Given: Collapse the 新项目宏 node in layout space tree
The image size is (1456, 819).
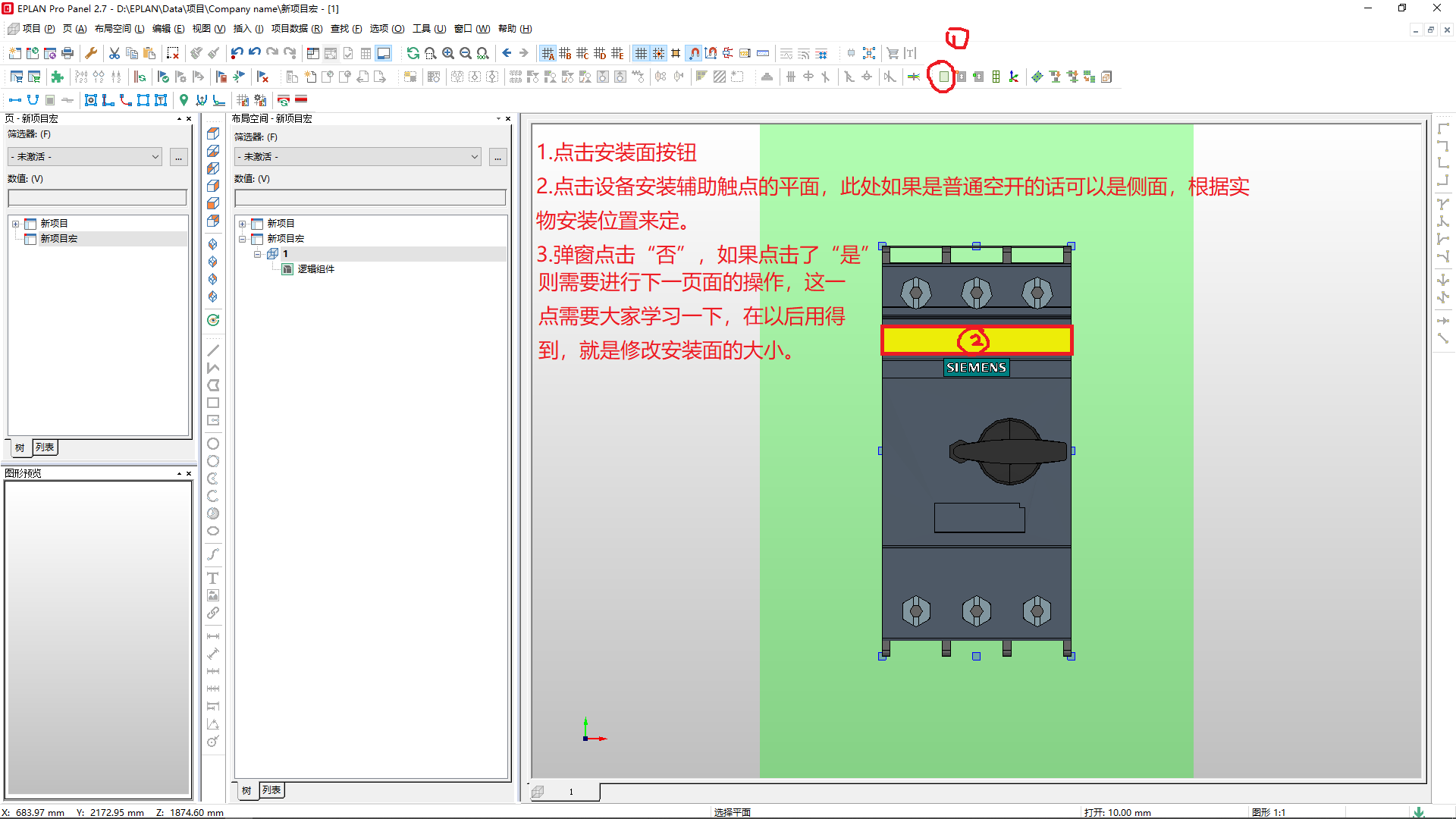Looking at the screenshot, I should coord(242,238).
